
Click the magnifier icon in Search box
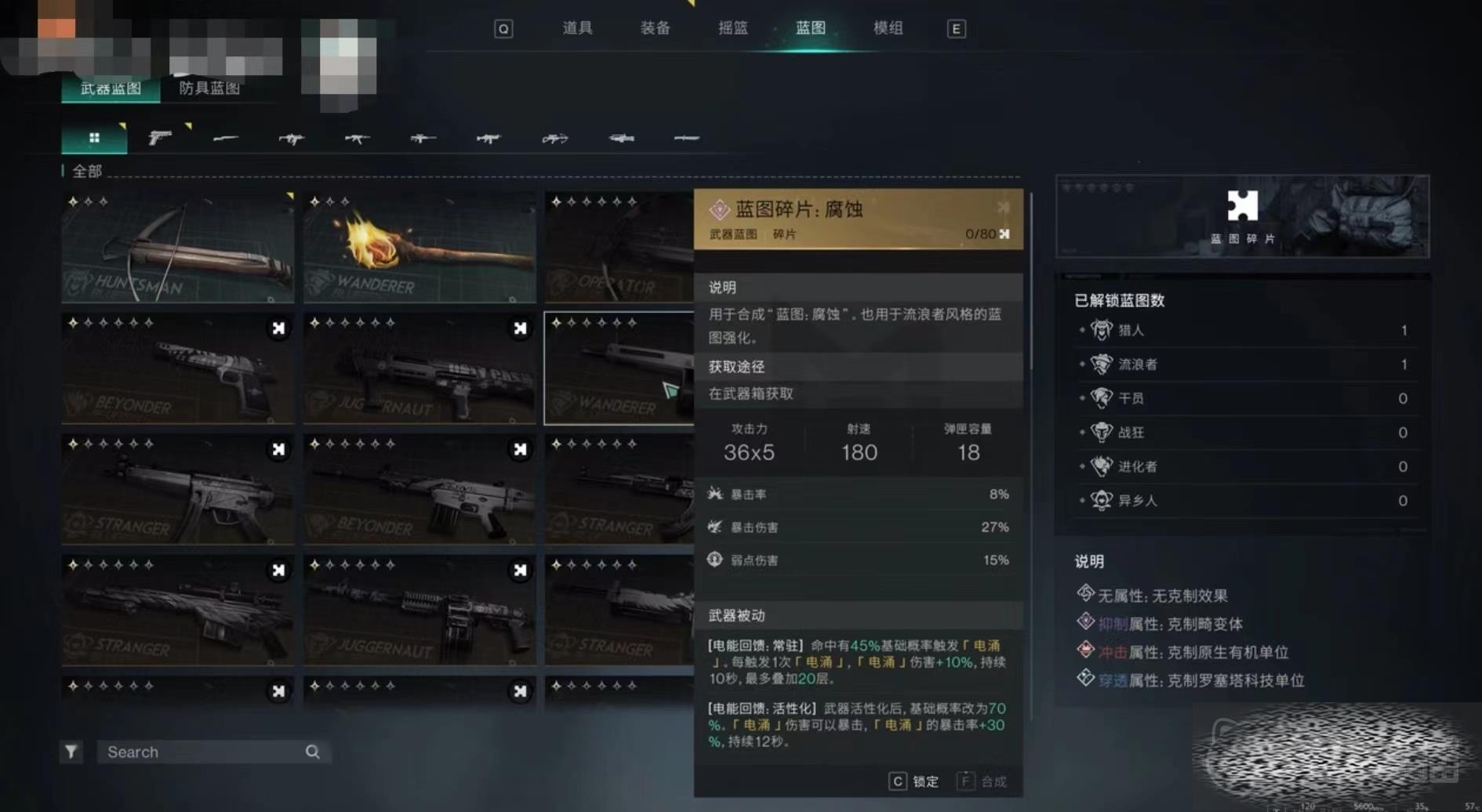312,752
